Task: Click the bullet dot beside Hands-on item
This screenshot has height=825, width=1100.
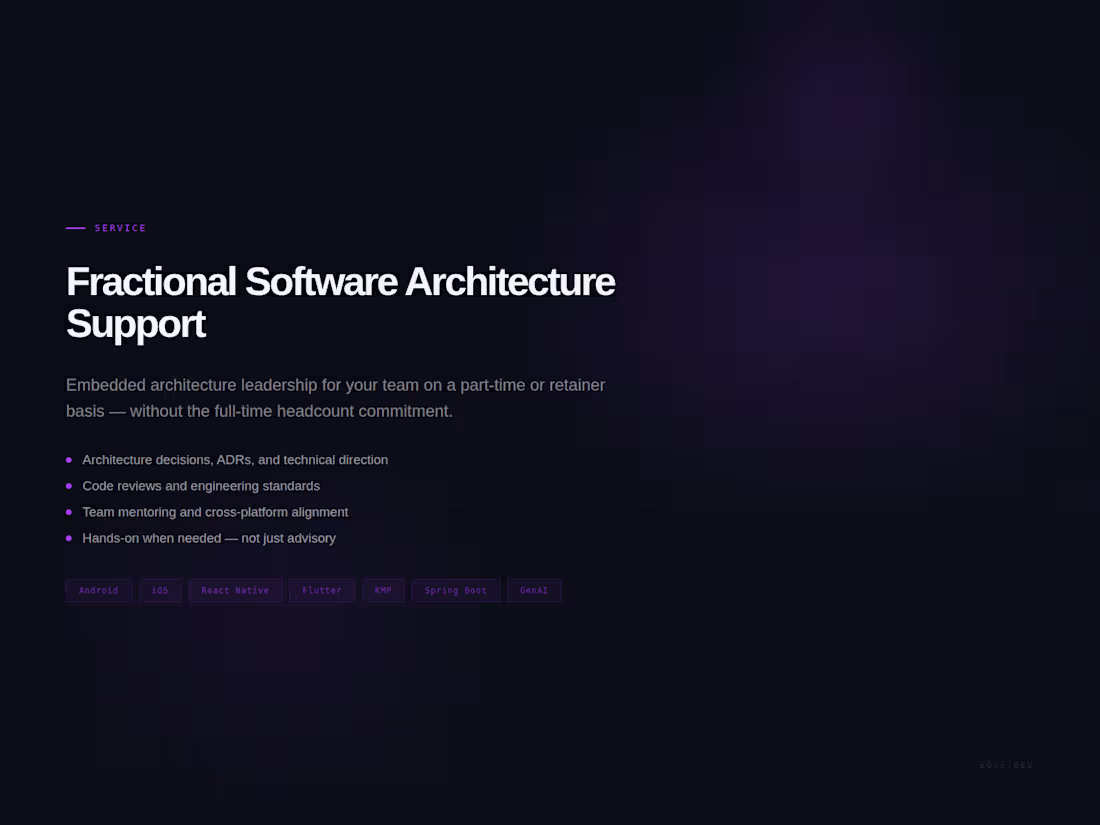Action: 69,538
